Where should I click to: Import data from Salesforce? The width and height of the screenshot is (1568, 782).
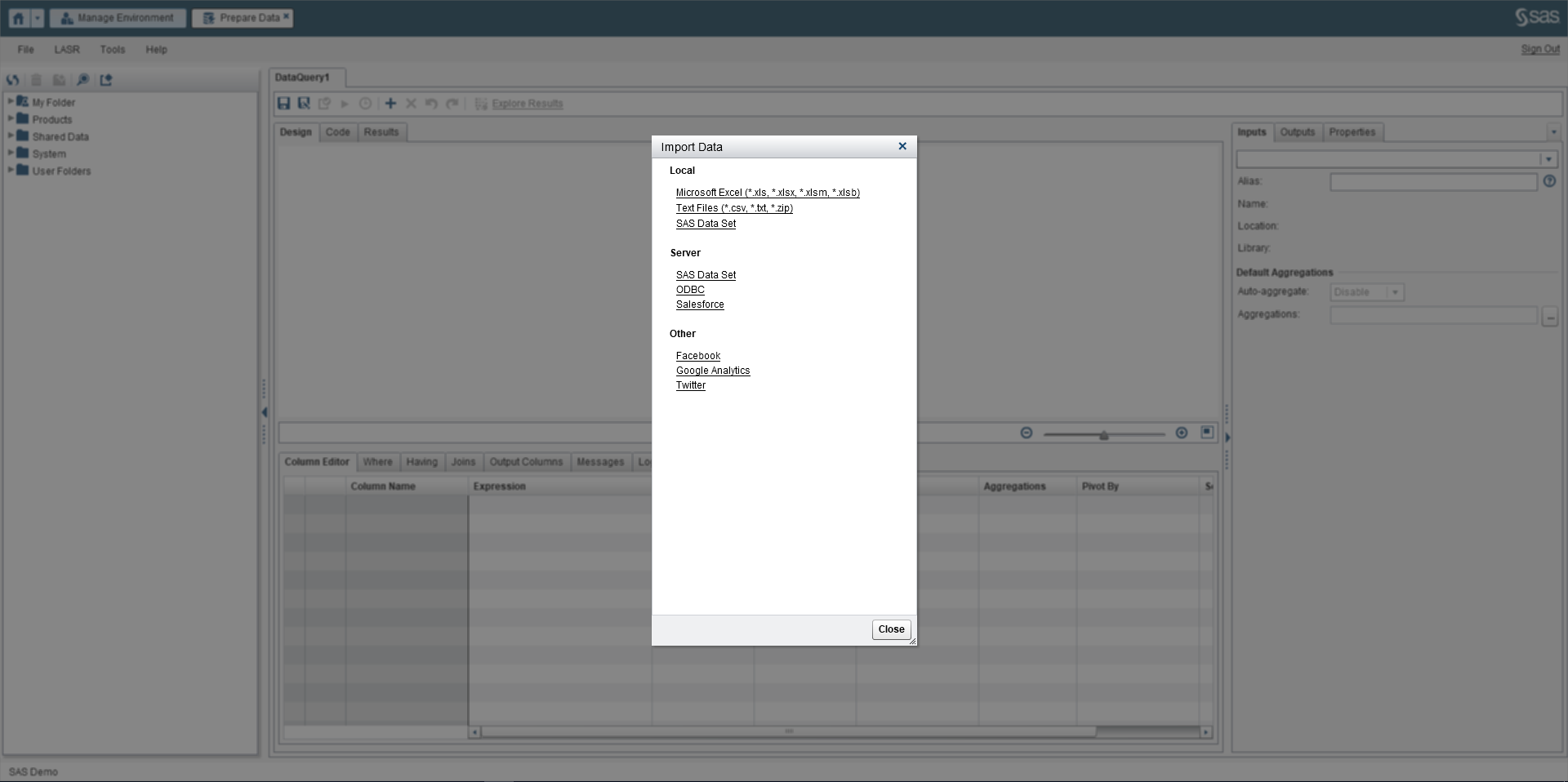[699, 304]
